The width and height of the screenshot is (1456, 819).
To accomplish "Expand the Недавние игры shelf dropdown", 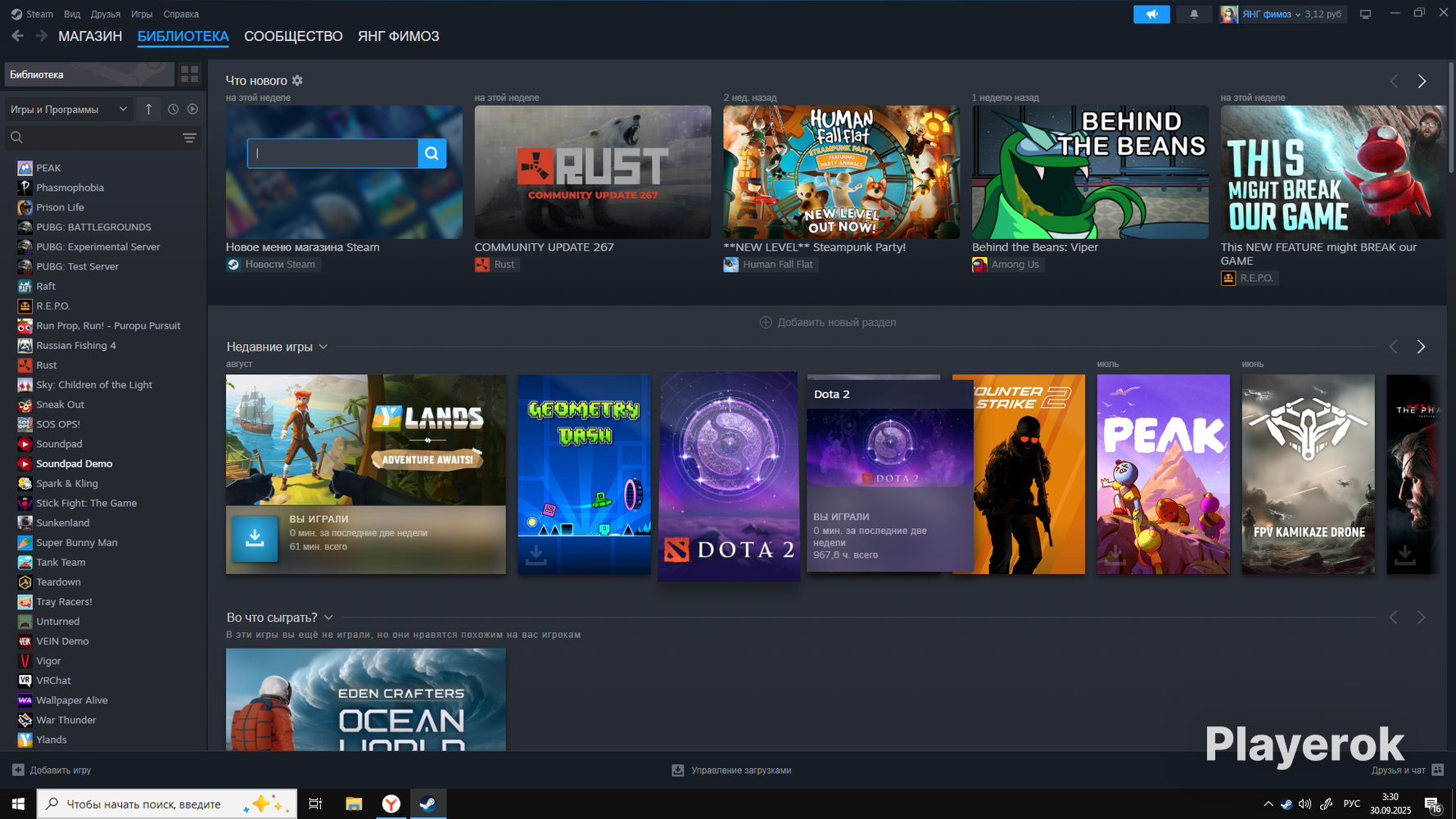I will tap(323, 346).
